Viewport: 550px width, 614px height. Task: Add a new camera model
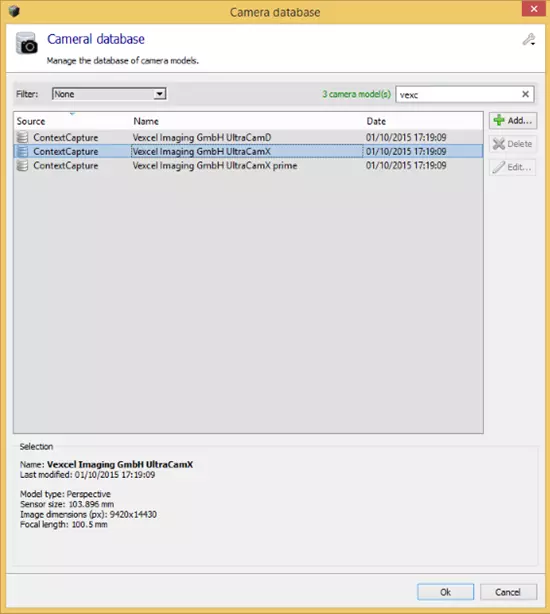(513, 120)
